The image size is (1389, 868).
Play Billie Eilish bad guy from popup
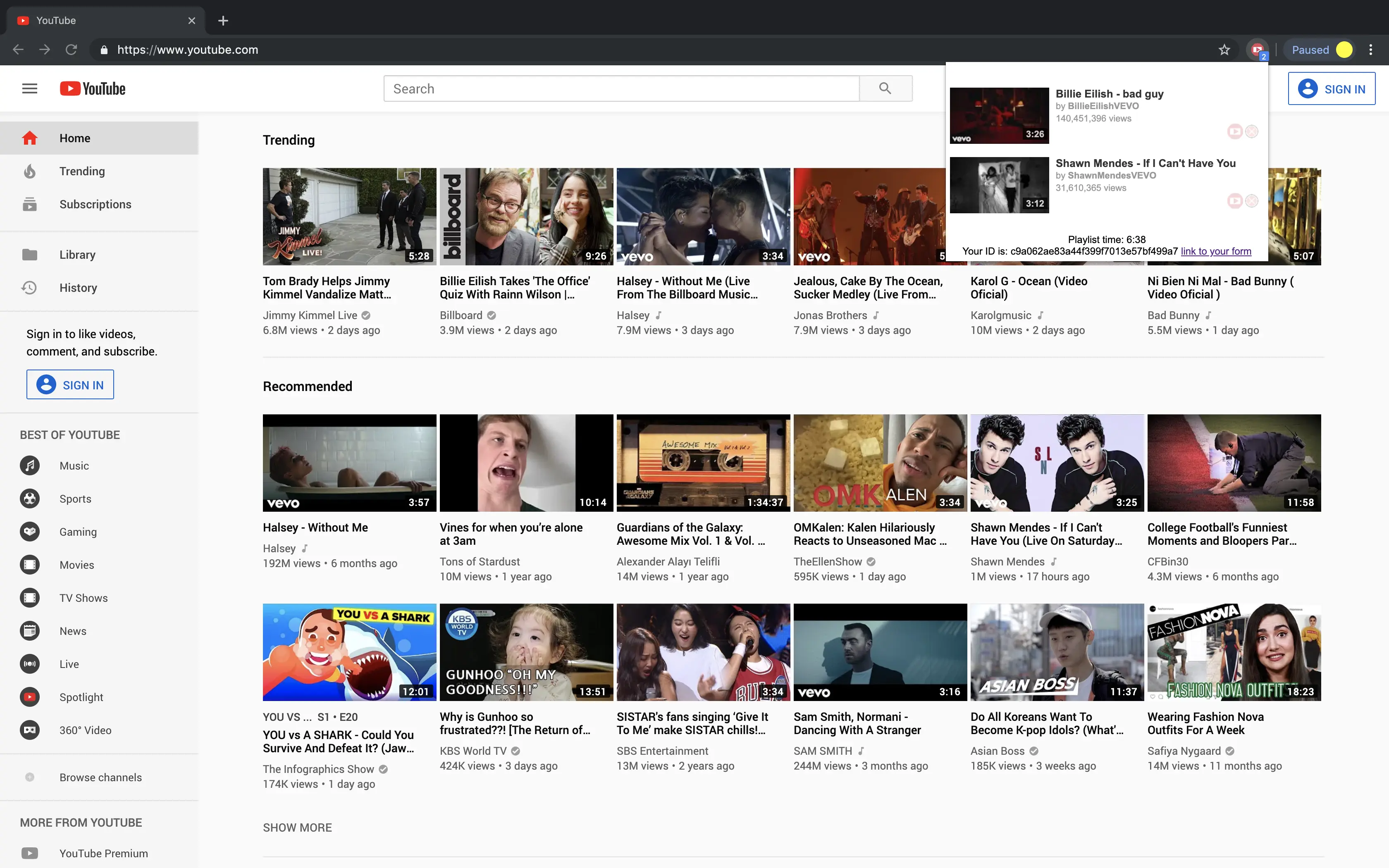(x=1235, y=131)
